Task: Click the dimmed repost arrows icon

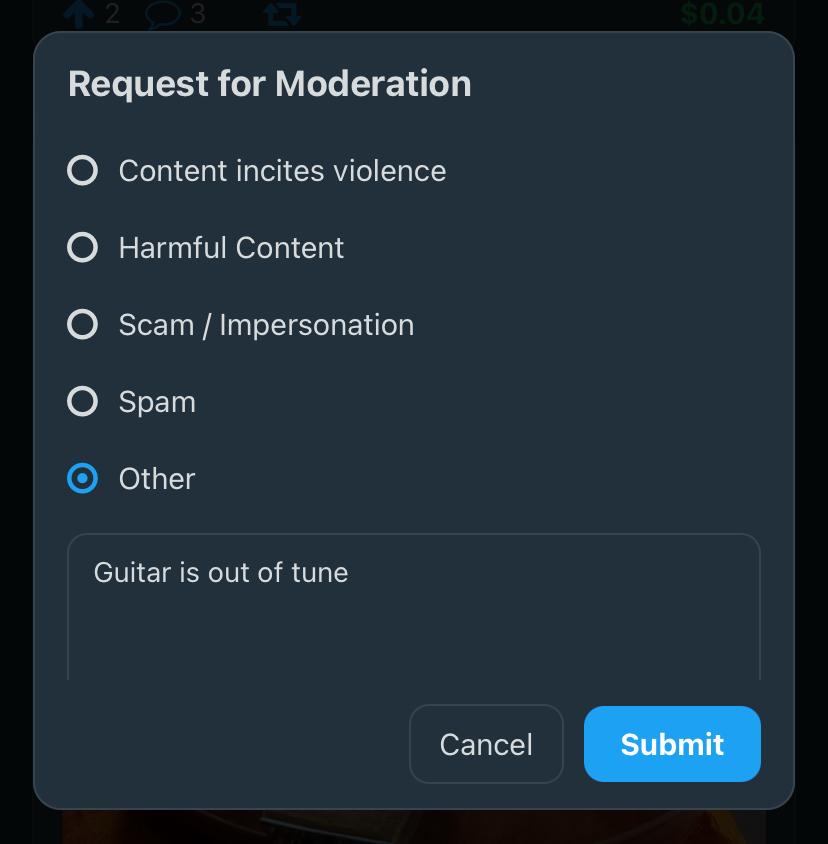Action: [282, 14]
